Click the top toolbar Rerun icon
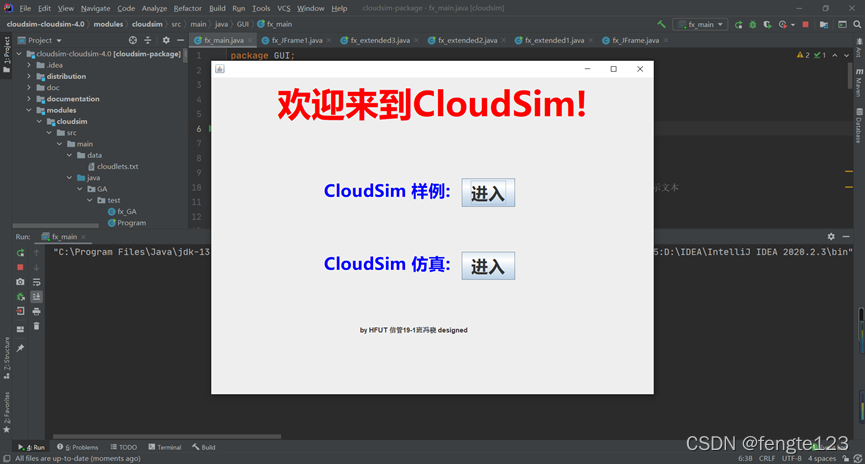 (x=738, y=24)
